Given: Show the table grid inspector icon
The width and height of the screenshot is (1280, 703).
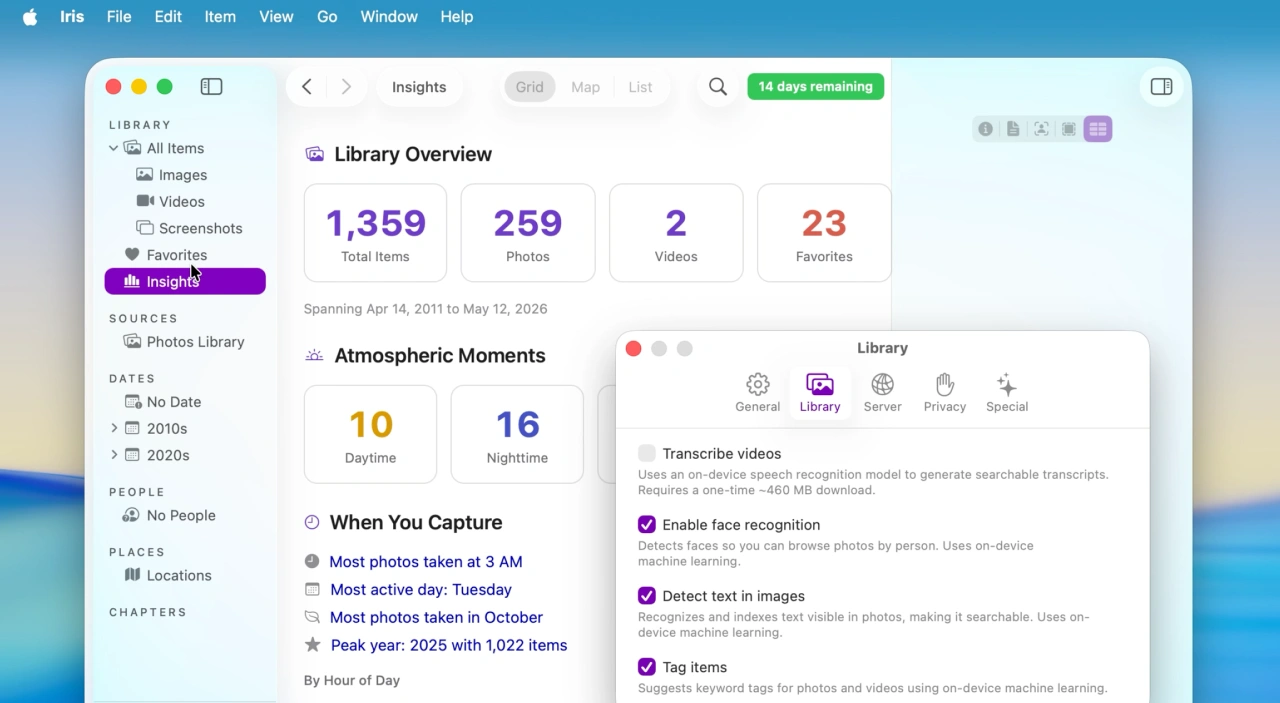Looking at the screenshot, I should point(1098,129).
